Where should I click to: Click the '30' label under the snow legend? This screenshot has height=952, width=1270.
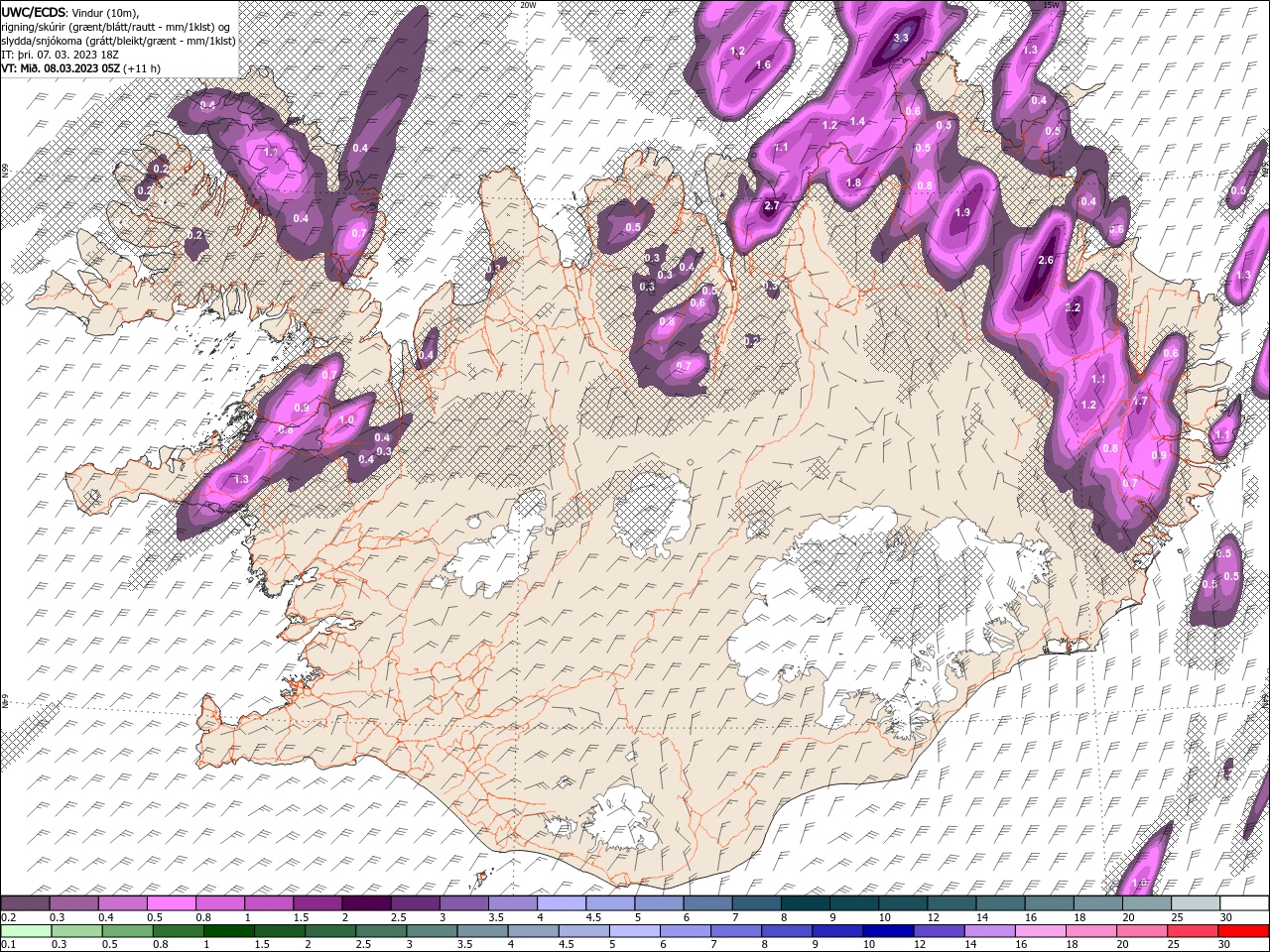(1226, 917)
